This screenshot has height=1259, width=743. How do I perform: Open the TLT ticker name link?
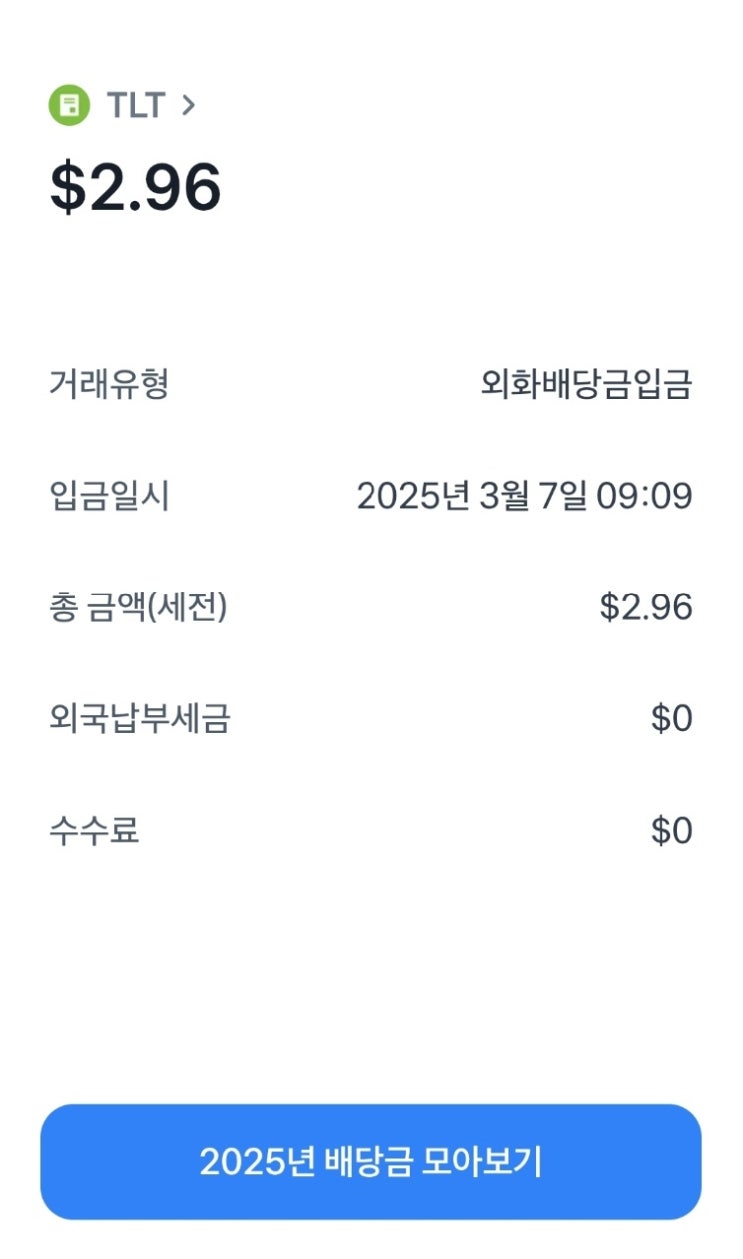[x=135, y=106]
